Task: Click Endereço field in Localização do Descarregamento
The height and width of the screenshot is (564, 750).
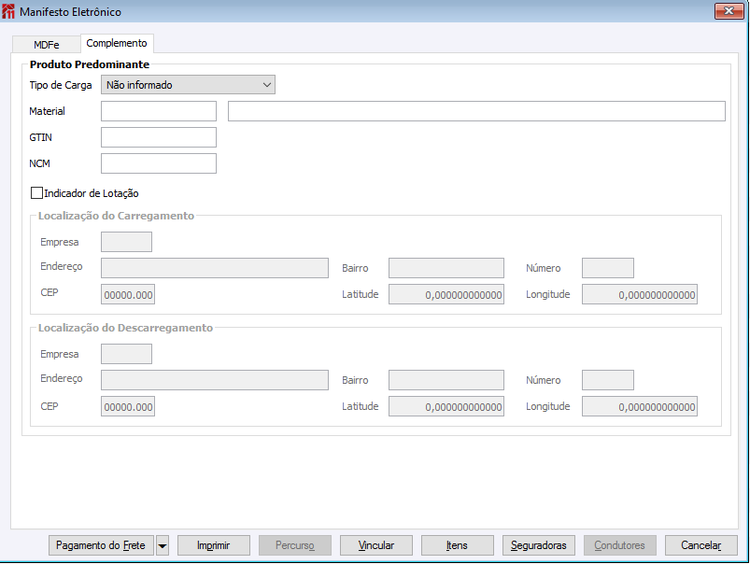Action: click(x=214, y=380)
